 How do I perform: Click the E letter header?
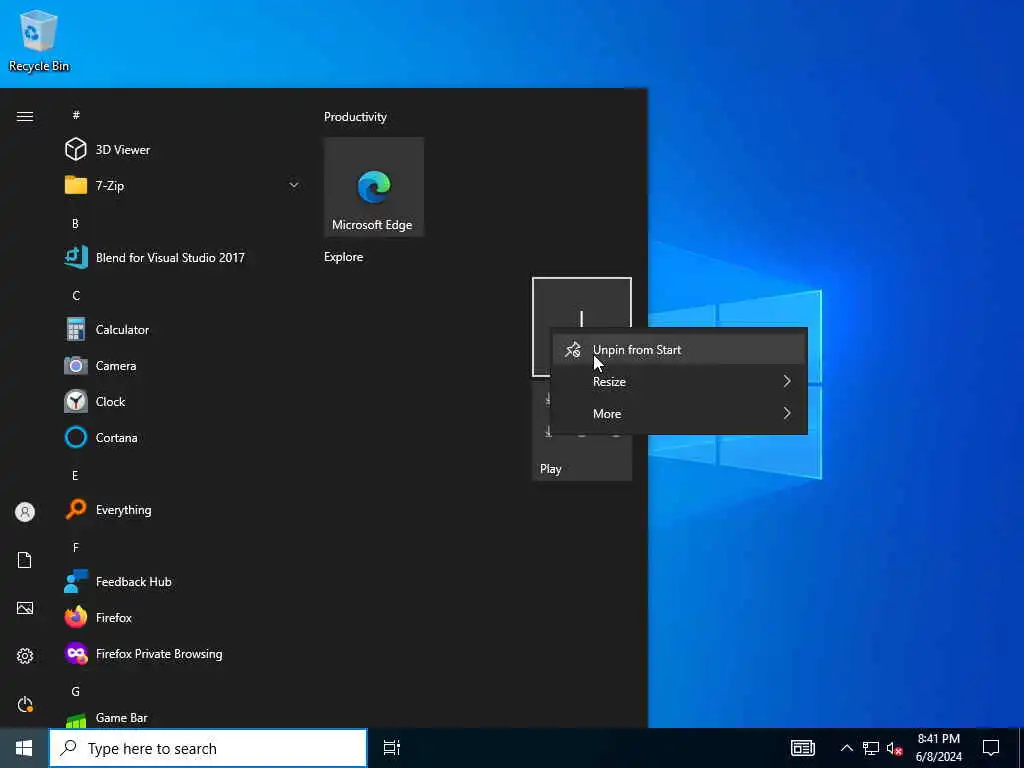point(75,475)
